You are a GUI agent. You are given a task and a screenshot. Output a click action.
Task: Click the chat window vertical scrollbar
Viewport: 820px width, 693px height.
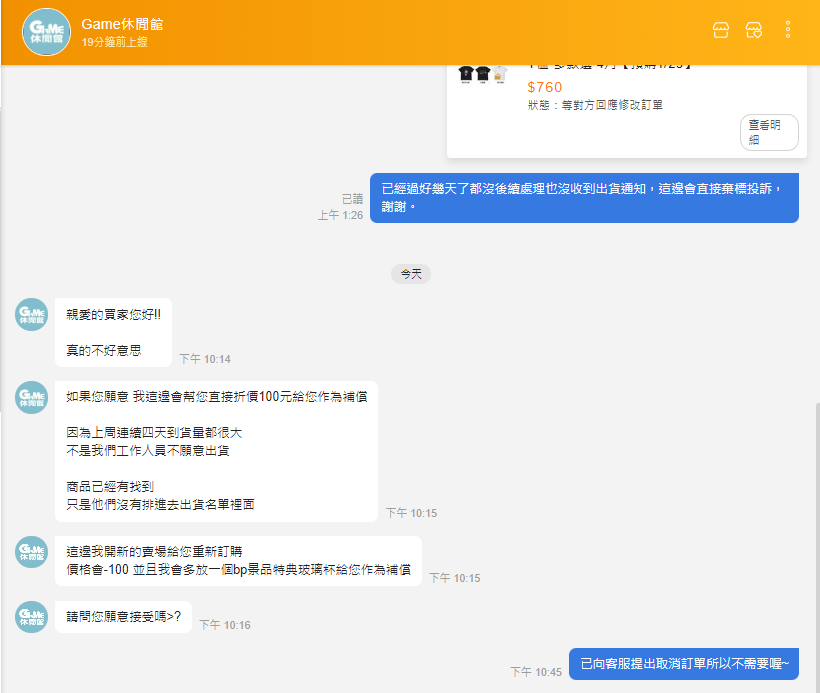(x=817, y=547)
